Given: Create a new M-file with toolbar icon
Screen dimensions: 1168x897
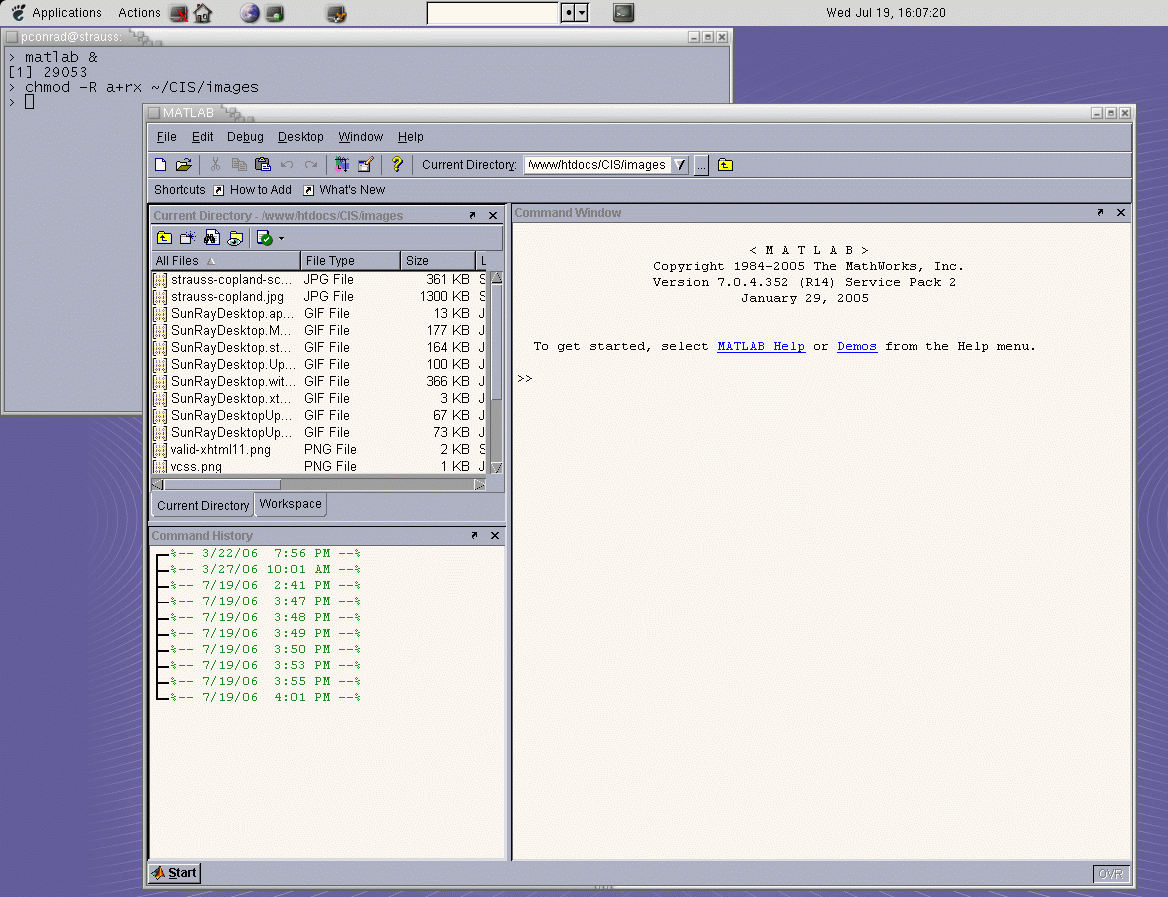Looking at the screenshot, I should (x=160, y=165).
